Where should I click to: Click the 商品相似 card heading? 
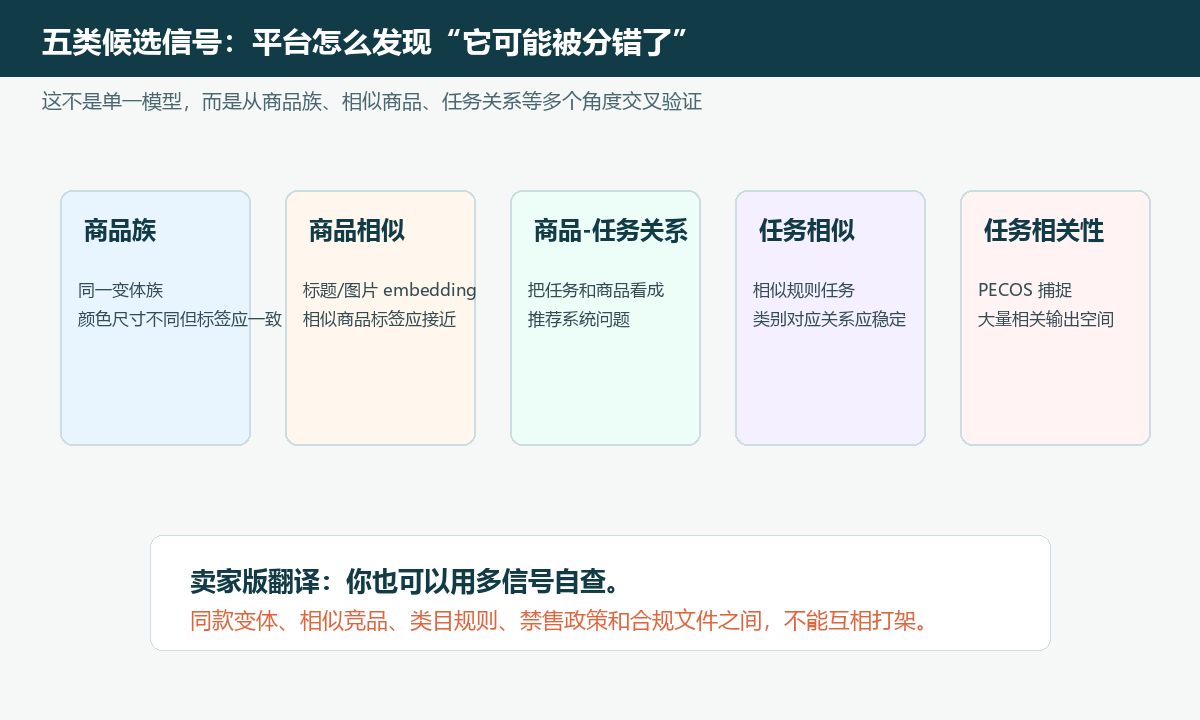point(357,231)
